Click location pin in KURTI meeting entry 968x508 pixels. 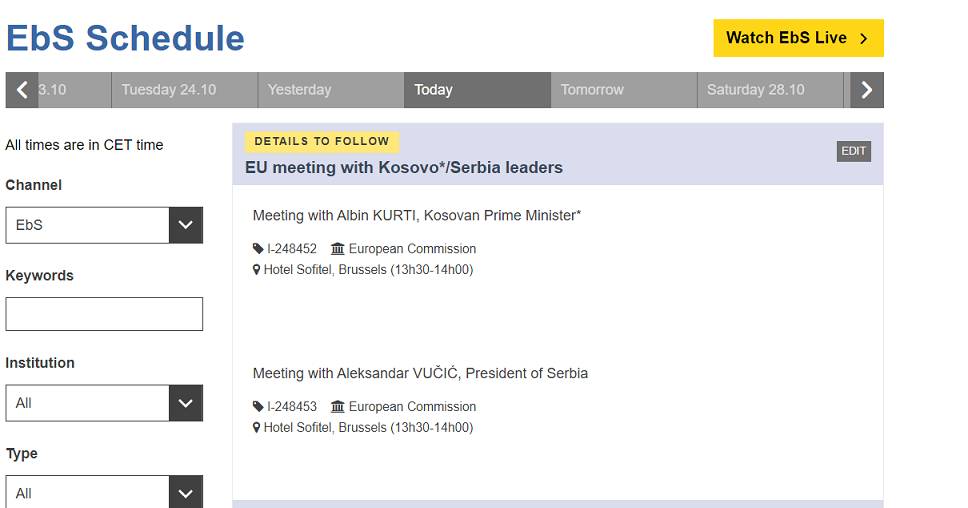(257, 270)
